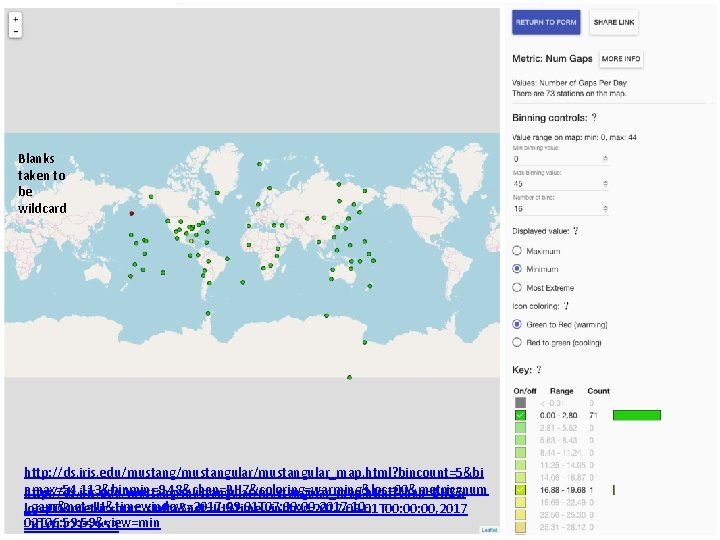Enable the 2.81 - 5.62 bin swatch
The image size is (720, 540).
point(520,428)
